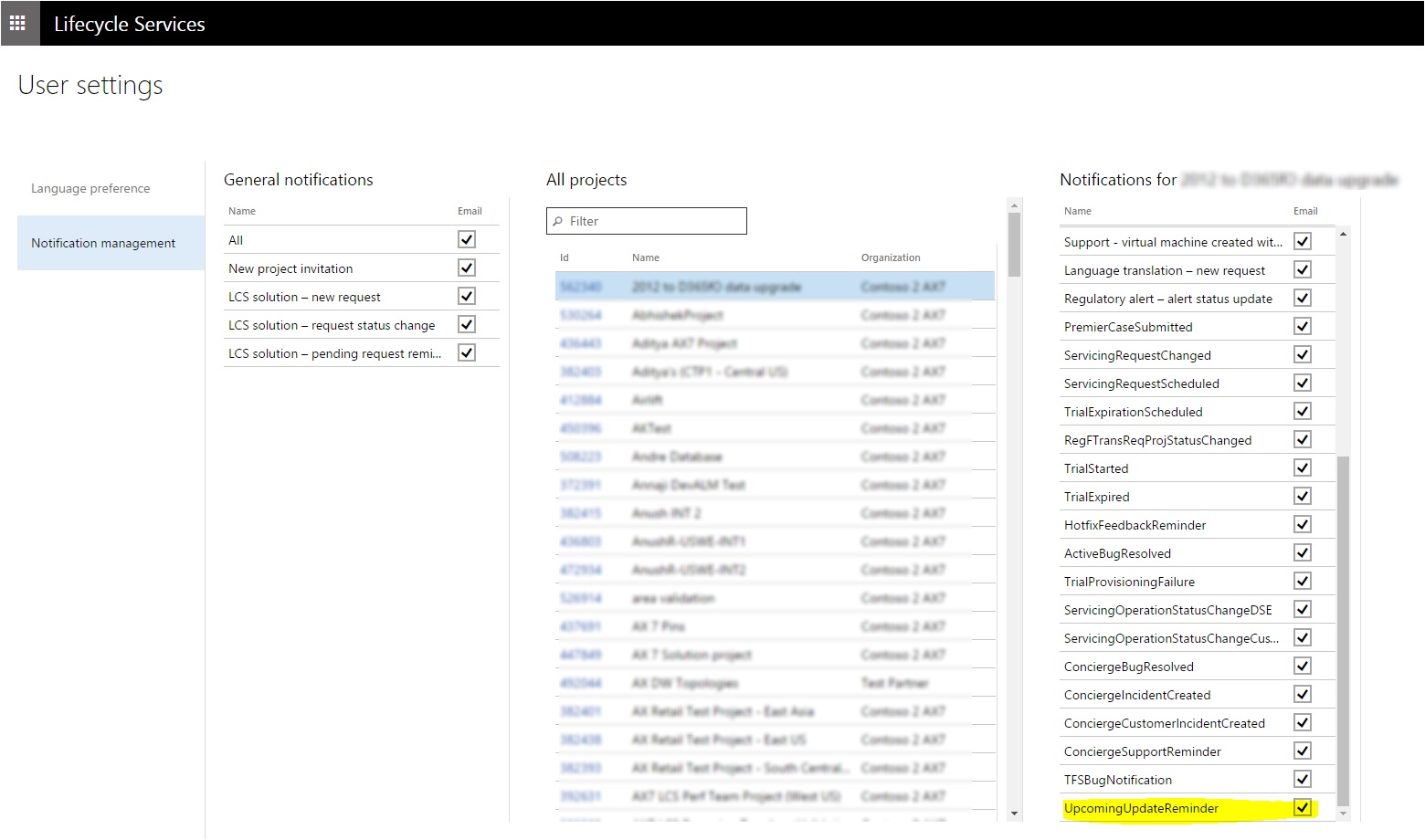1425x840 pixels.
Task: Disable LCS solution – new request email
Action: (x=467, y=296)
